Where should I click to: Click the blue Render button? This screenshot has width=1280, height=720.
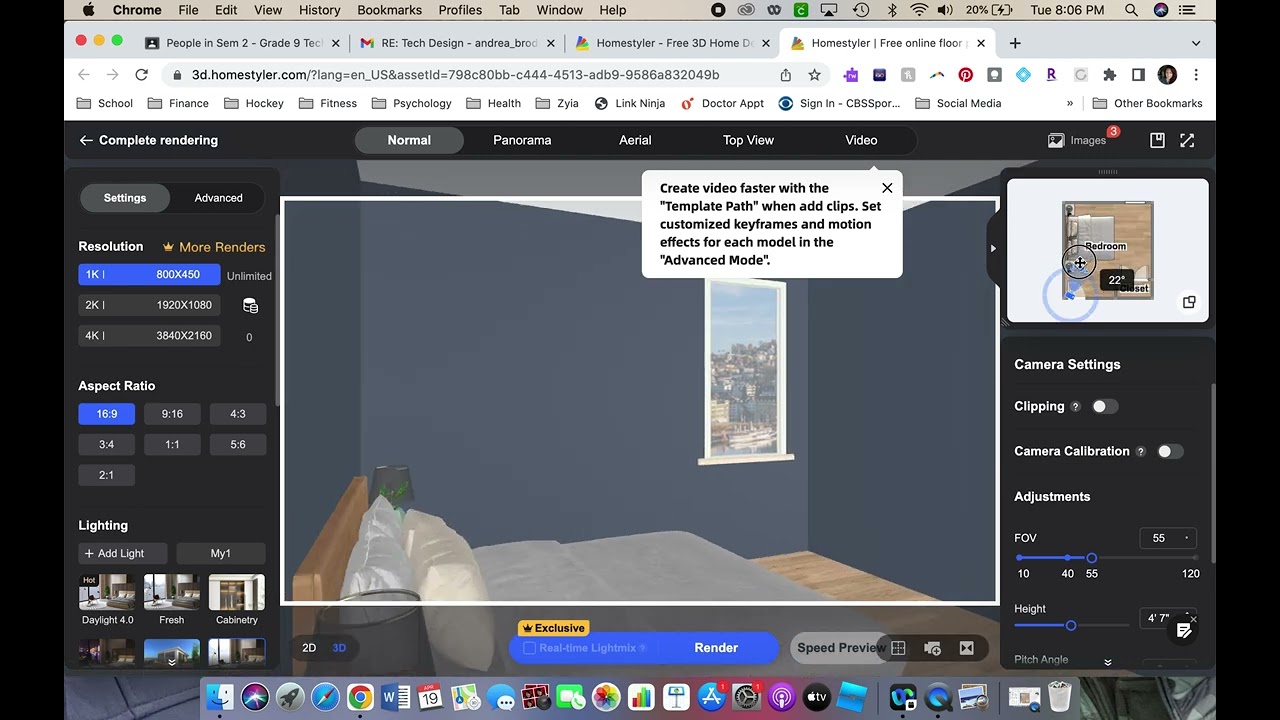(x=716, y=648)
